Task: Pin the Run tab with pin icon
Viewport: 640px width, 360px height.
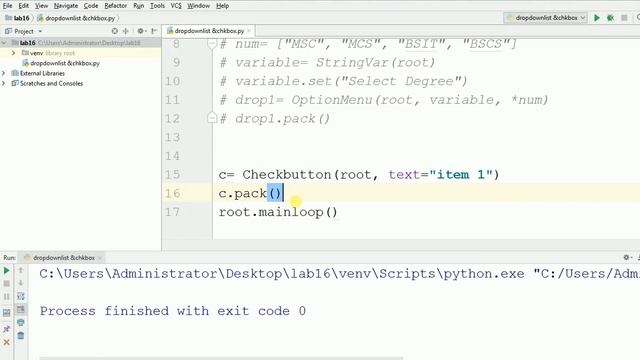Action: click(x=7, y=329)
